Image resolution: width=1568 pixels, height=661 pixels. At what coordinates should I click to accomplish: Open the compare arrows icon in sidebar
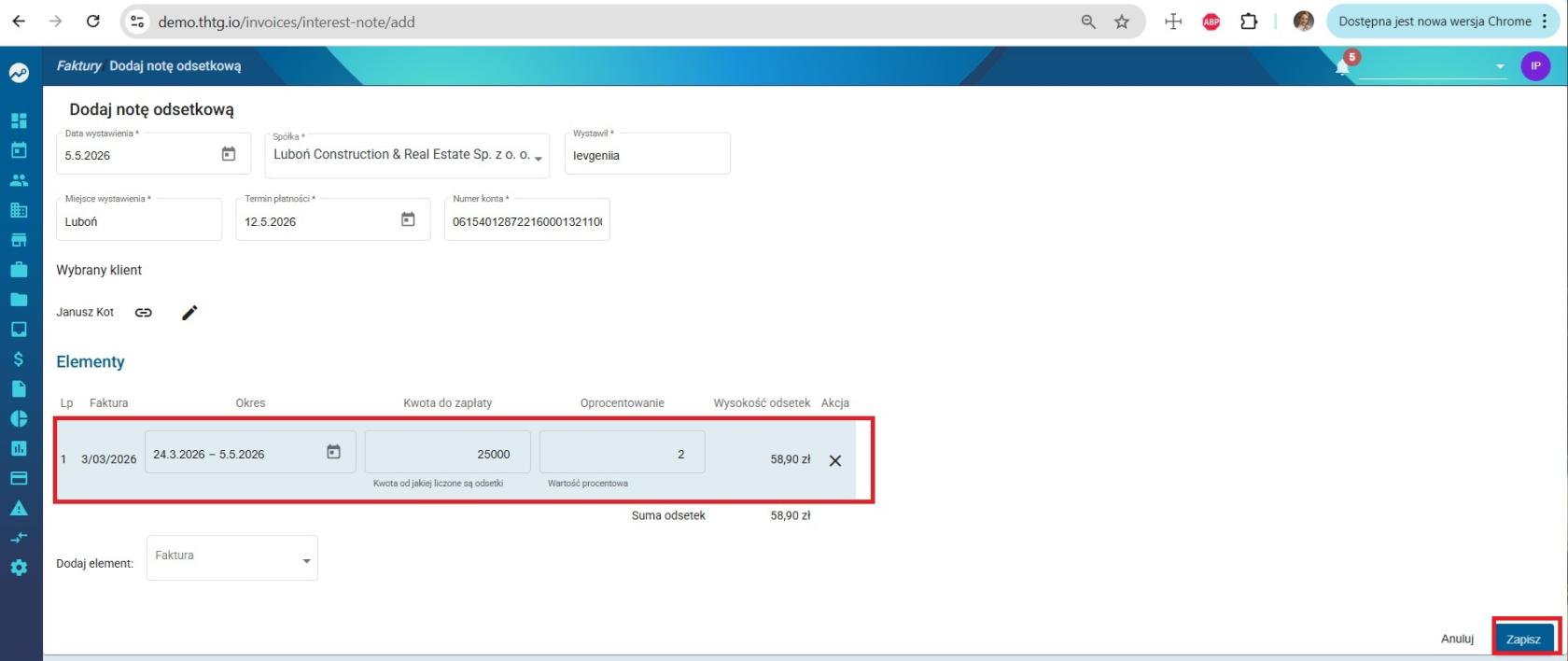[x=19, y=538]
